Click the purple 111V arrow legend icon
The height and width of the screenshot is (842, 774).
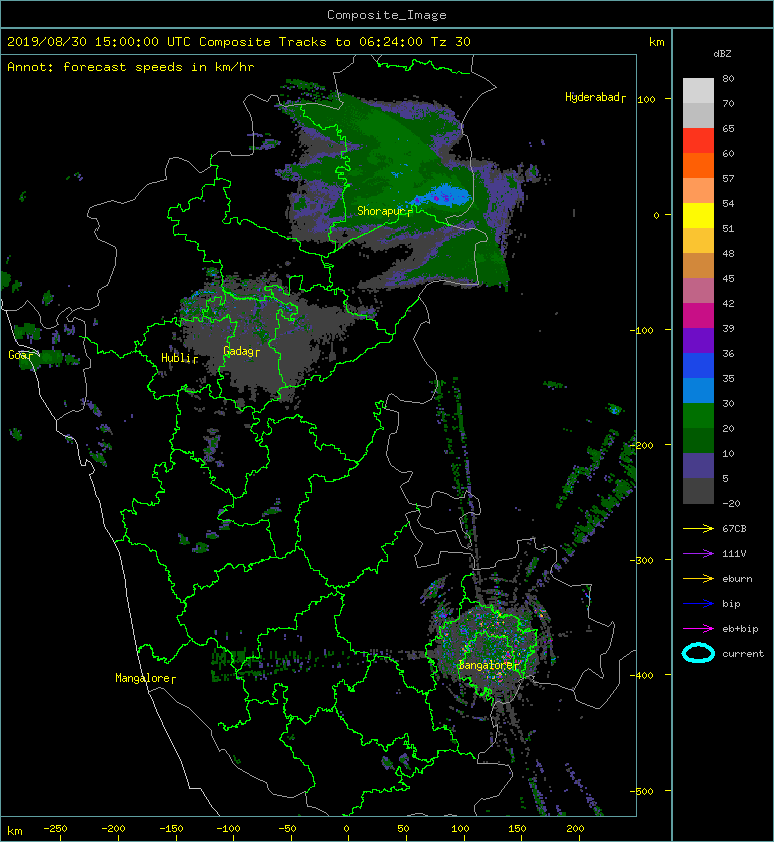(698, 554)
